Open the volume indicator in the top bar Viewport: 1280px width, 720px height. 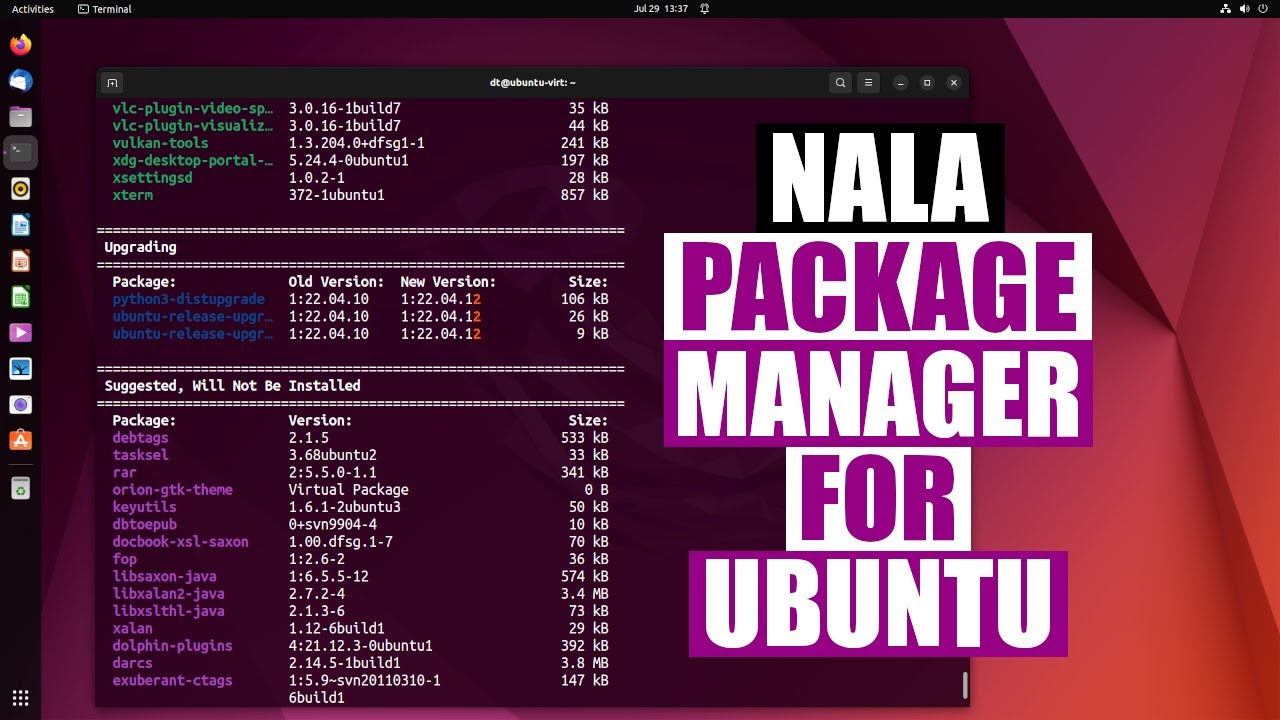coord(1245,9)
